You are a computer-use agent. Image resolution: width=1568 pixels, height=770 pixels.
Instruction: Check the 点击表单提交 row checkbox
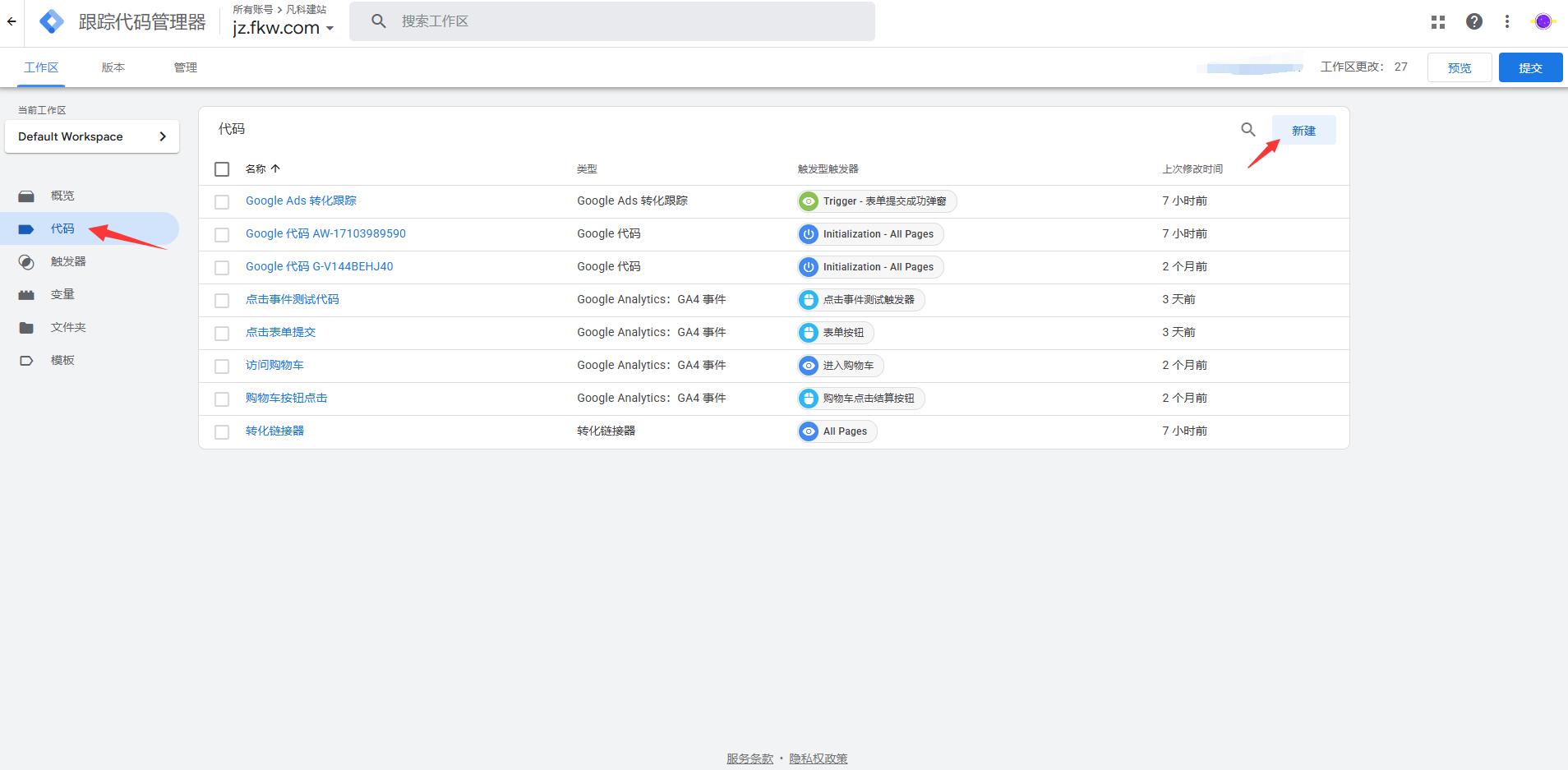(x=222, y=334)
